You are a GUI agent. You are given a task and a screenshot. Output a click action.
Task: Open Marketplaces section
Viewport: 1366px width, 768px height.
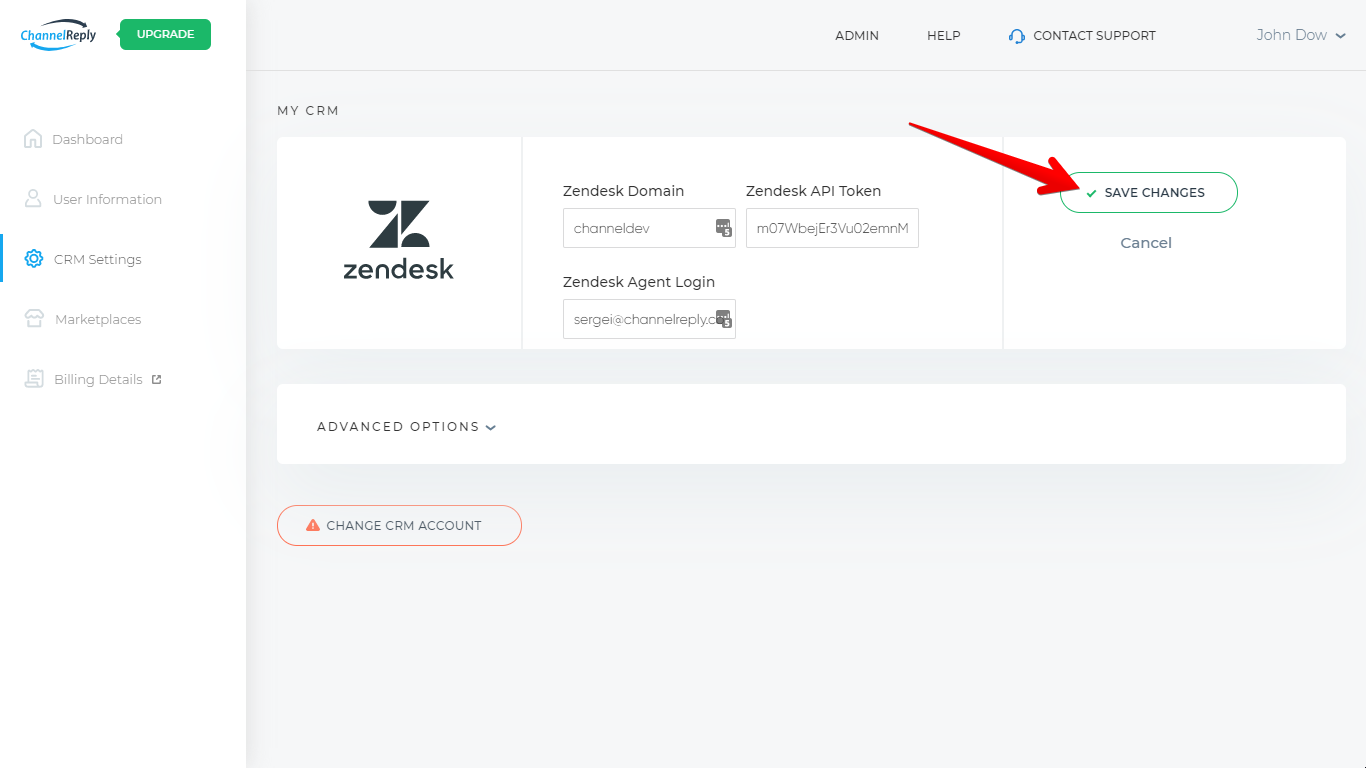98,319
